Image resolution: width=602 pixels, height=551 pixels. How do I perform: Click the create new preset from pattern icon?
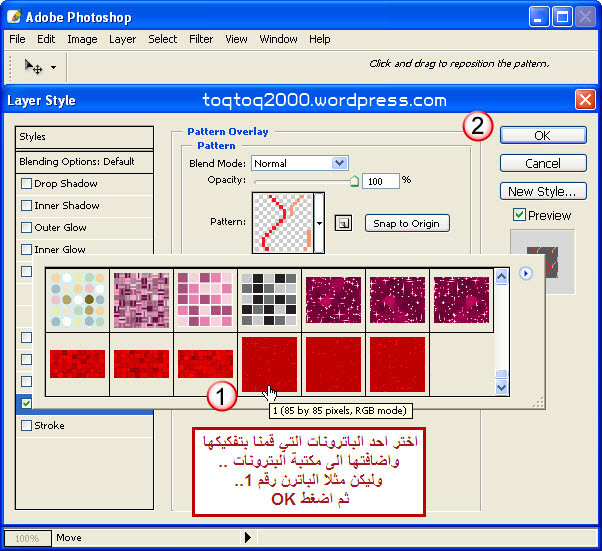point(342,223)
